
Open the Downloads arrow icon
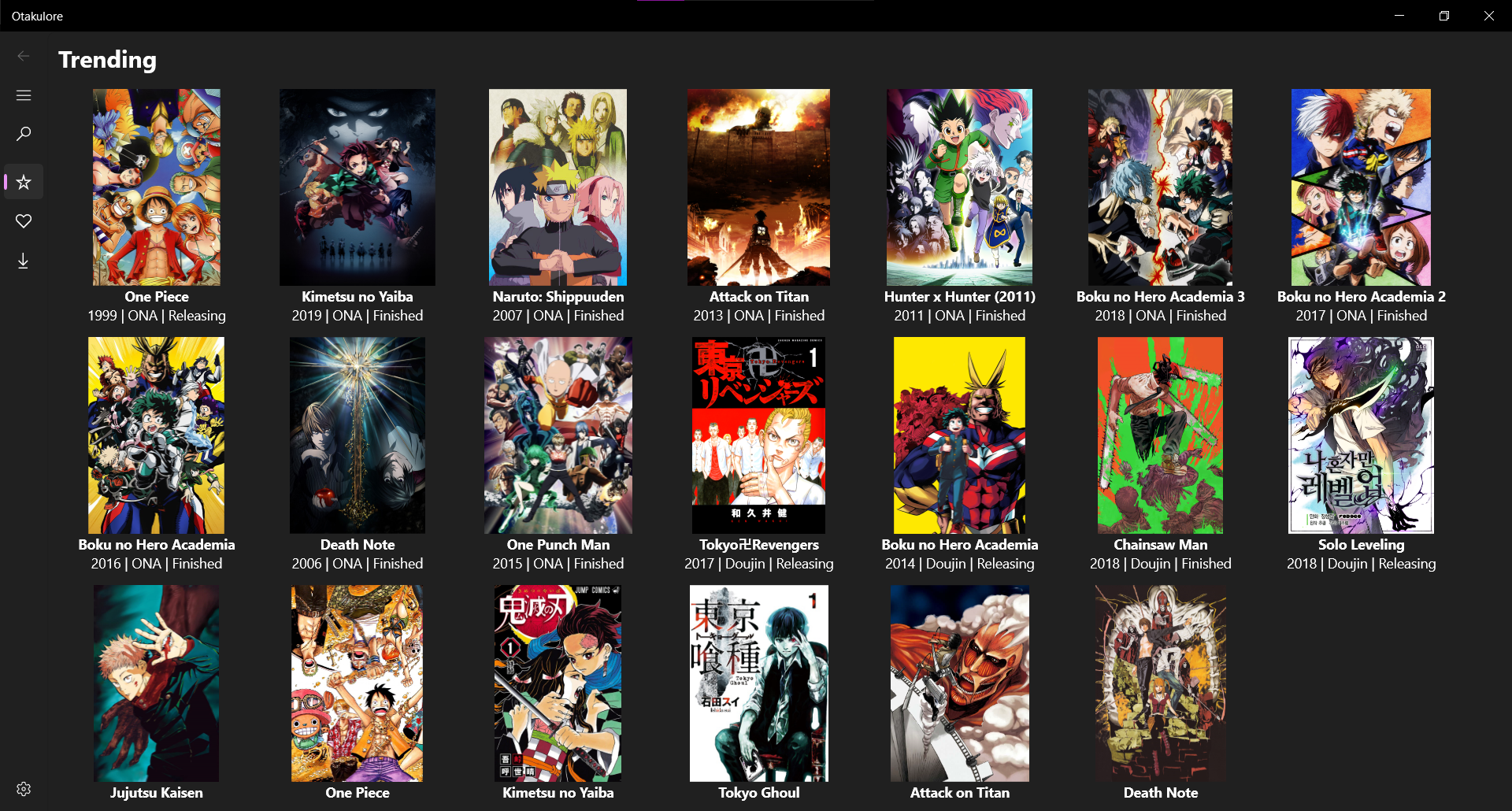pos(24,261)
